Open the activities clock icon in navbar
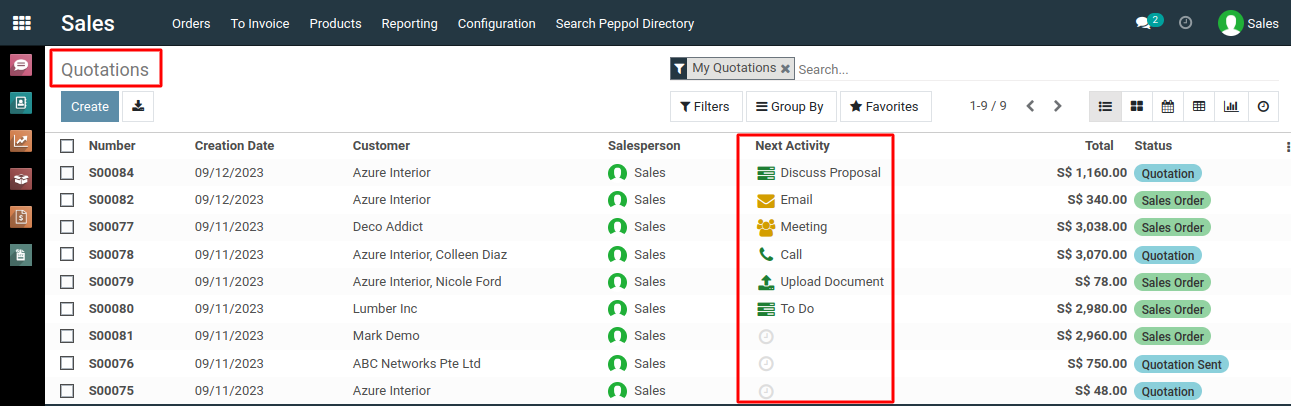Screen dimensions: 1291x406 click(x=1186, y=22)
